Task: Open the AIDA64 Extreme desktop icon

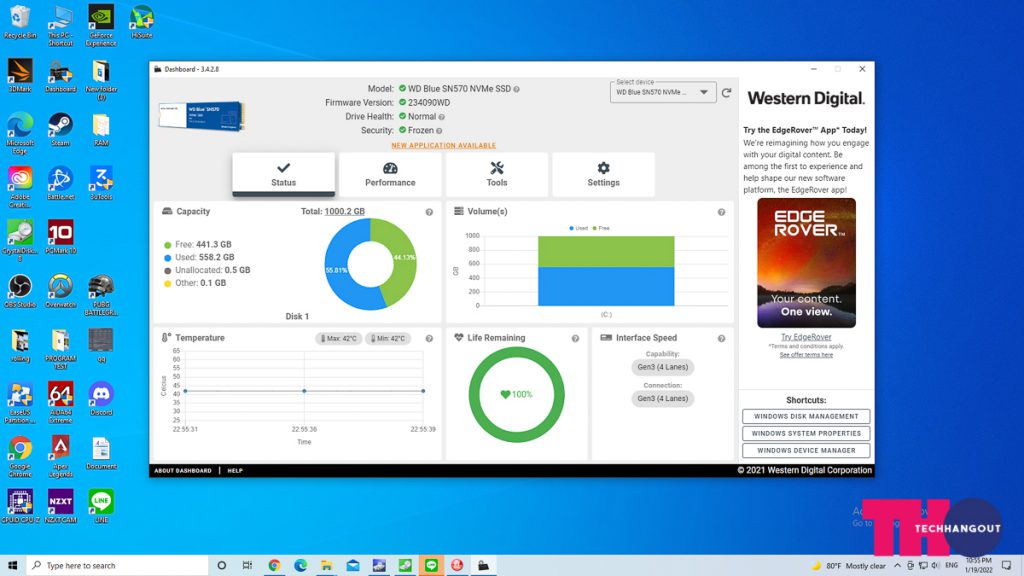Action: click(61, 402)
